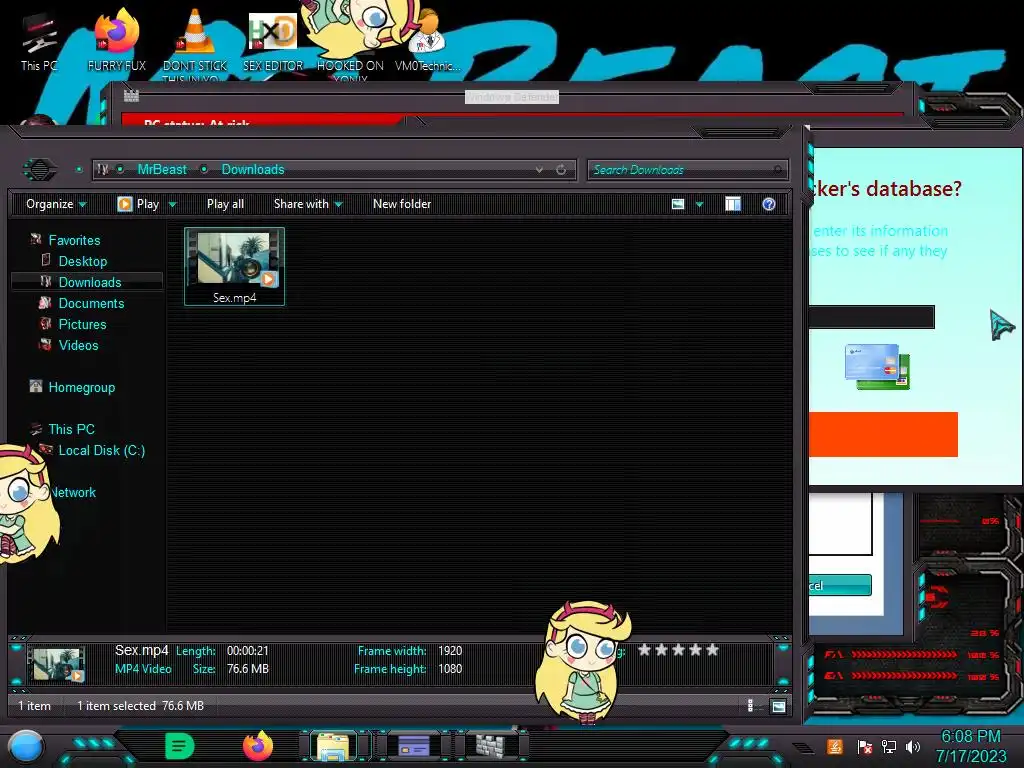Toggle the preview pane icon
The image size is (1024, 768).
(x=733, y=204)
